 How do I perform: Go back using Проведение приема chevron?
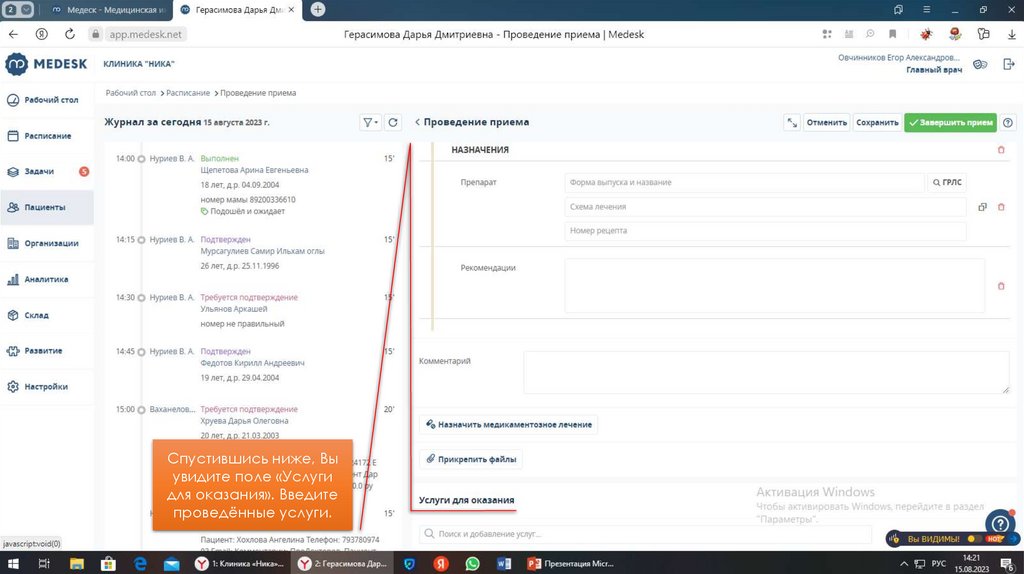click(417, 122)
